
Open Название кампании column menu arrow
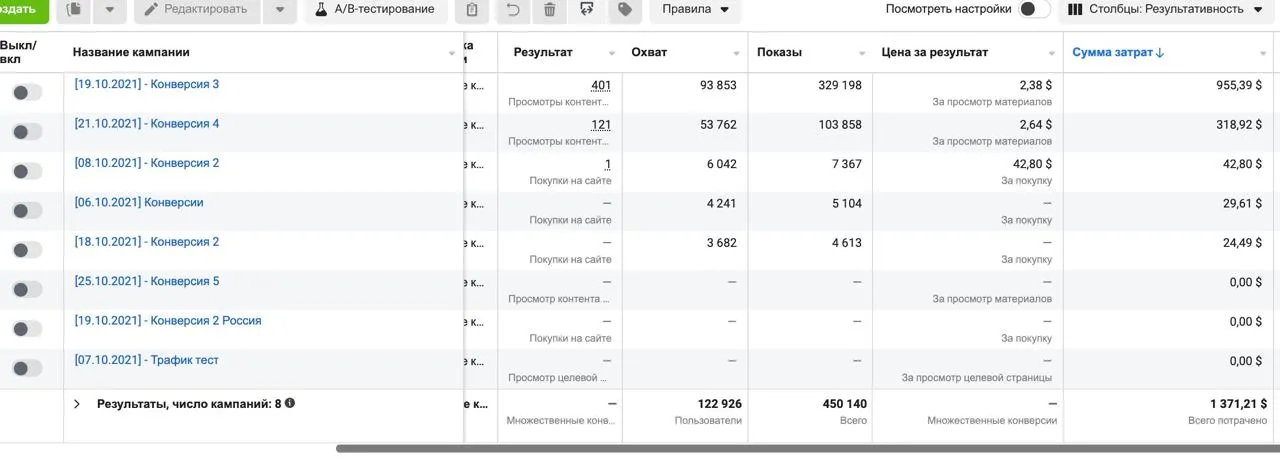[x=452, y=54]
